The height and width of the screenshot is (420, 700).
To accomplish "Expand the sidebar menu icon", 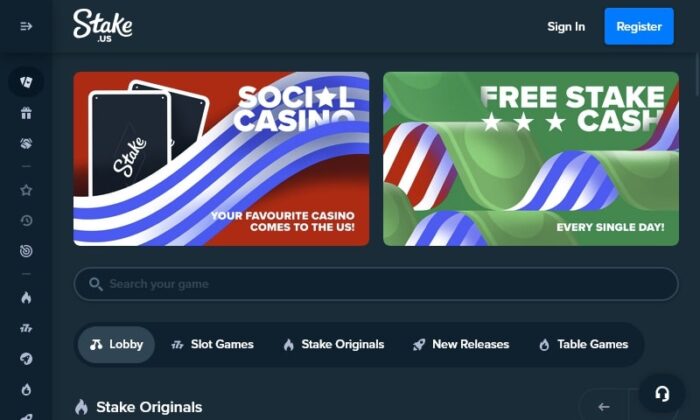I will [x=26, y=26].
